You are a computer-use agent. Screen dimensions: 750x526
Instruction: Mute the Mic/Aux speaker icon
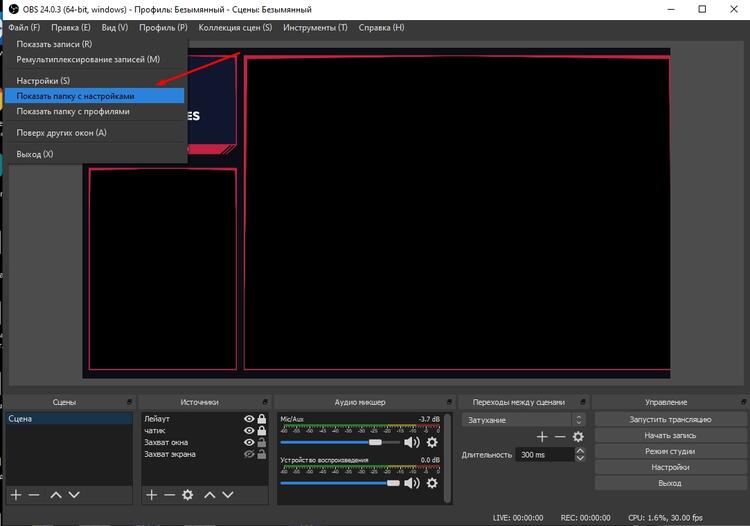pyautogui.click(x=412, y=442)
